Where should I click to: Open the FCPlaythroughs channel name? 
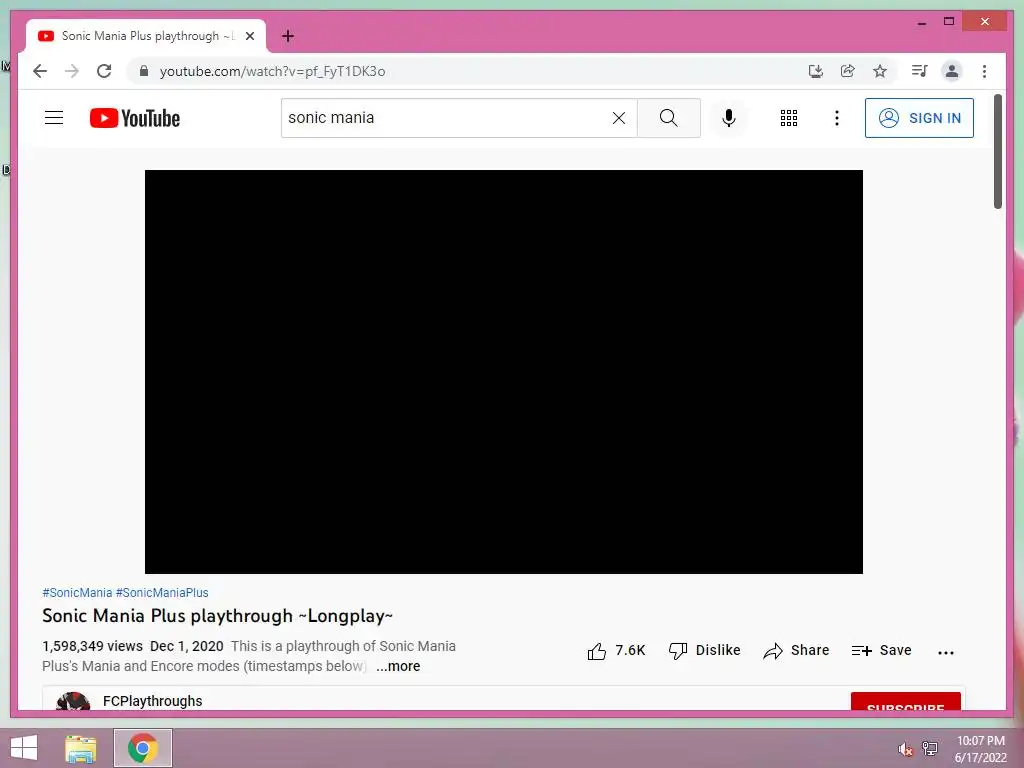point(153,701)
